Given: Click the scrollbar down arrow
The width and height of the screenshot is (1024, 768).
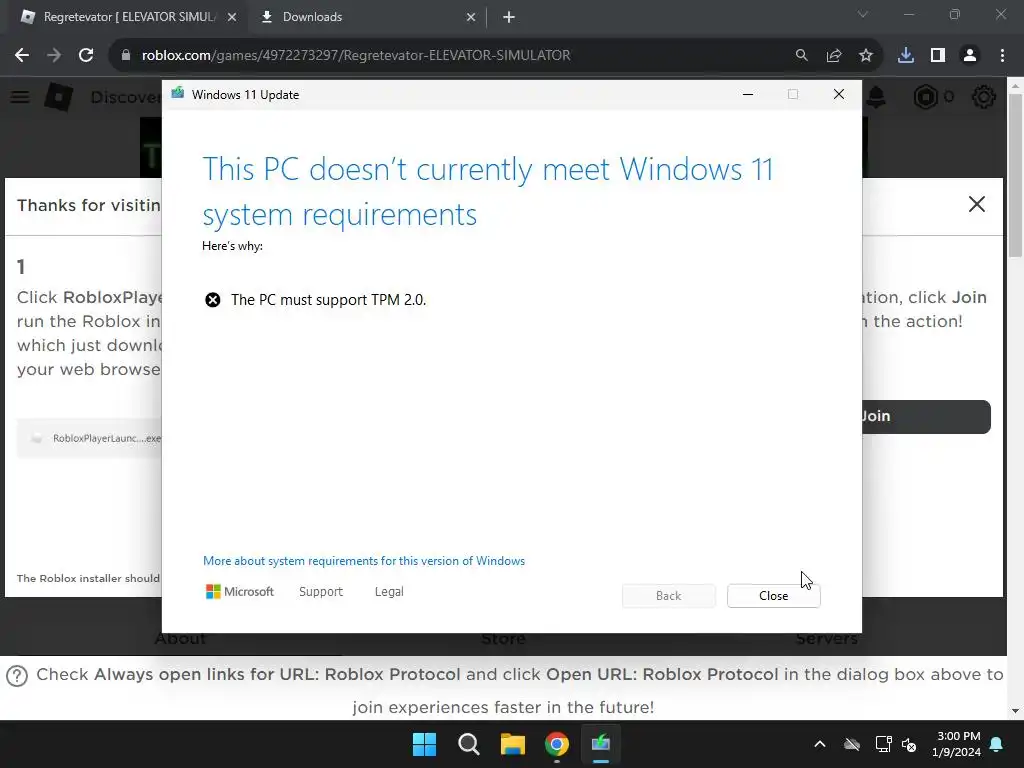Looking at the screenshot, I should point(1015,711).
